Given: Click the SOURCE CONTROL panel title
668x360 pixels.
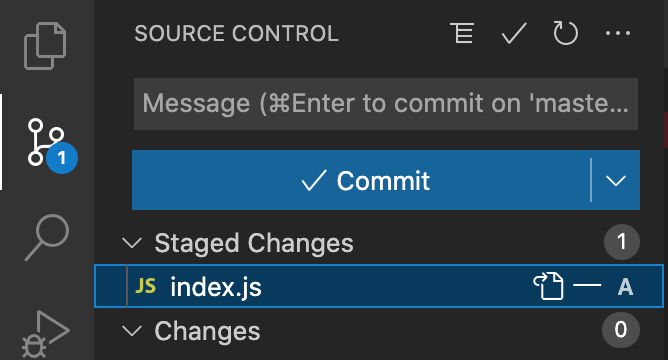Looking at the screenshot, I should [236, 34].
